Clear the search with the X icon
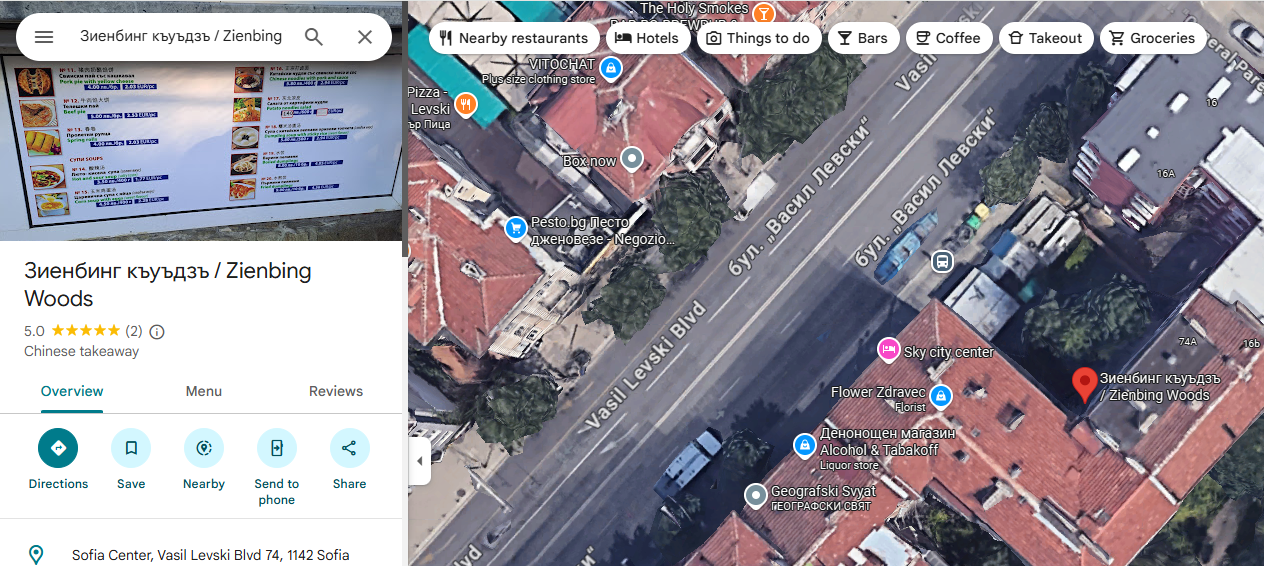The height and width of the screenshot is (566, 1264). (365, 37)
